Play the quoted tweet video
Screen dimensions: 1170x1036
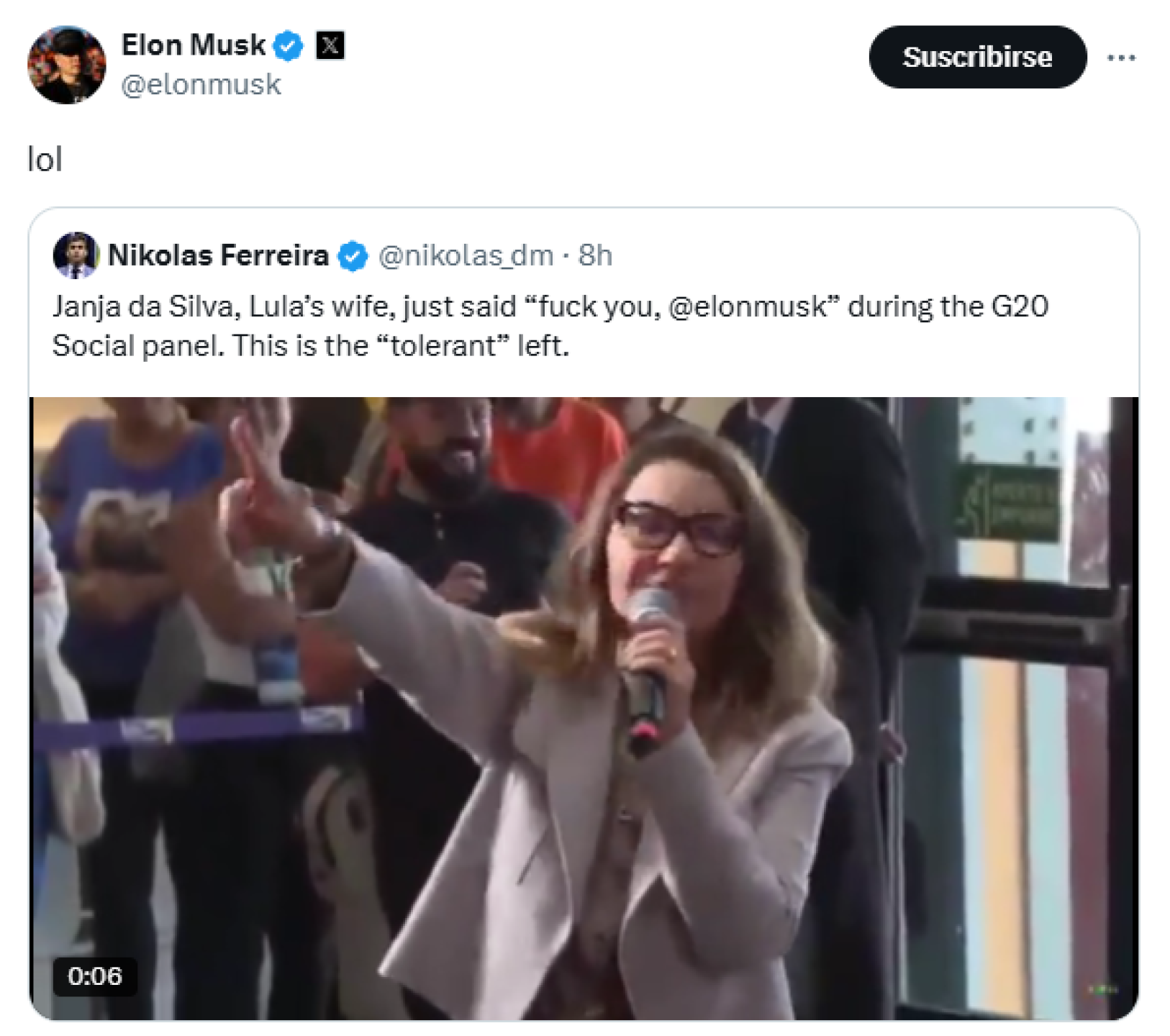[x=584, y=708]
